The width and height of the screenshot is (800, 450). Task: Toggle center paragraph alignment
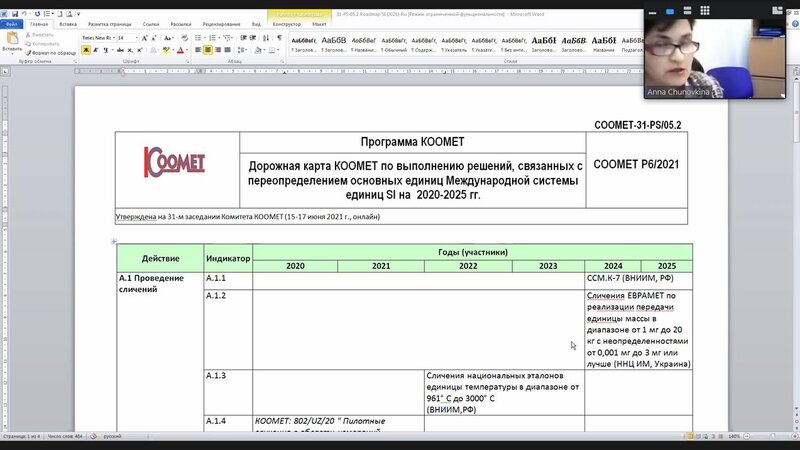(x=208, y=50)
